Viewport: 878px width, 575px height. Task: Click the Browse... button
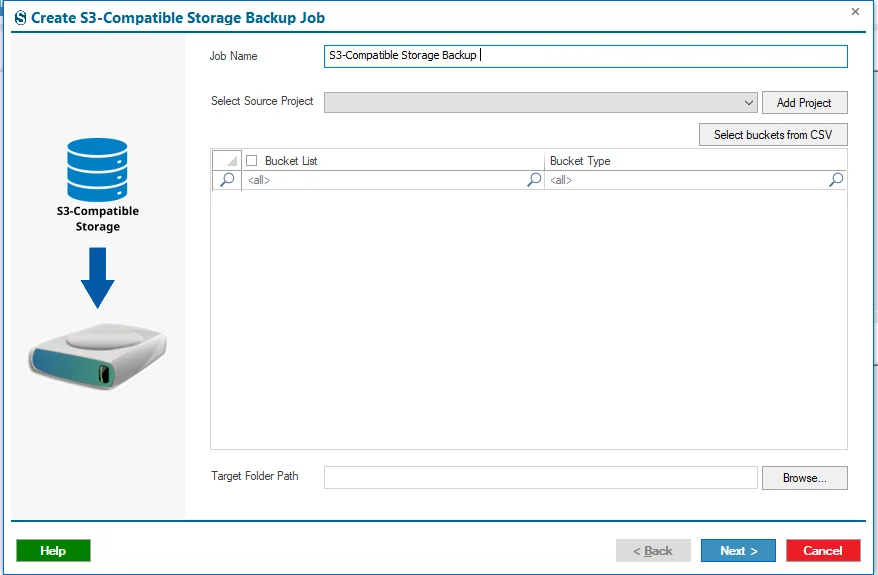point(804,478)
